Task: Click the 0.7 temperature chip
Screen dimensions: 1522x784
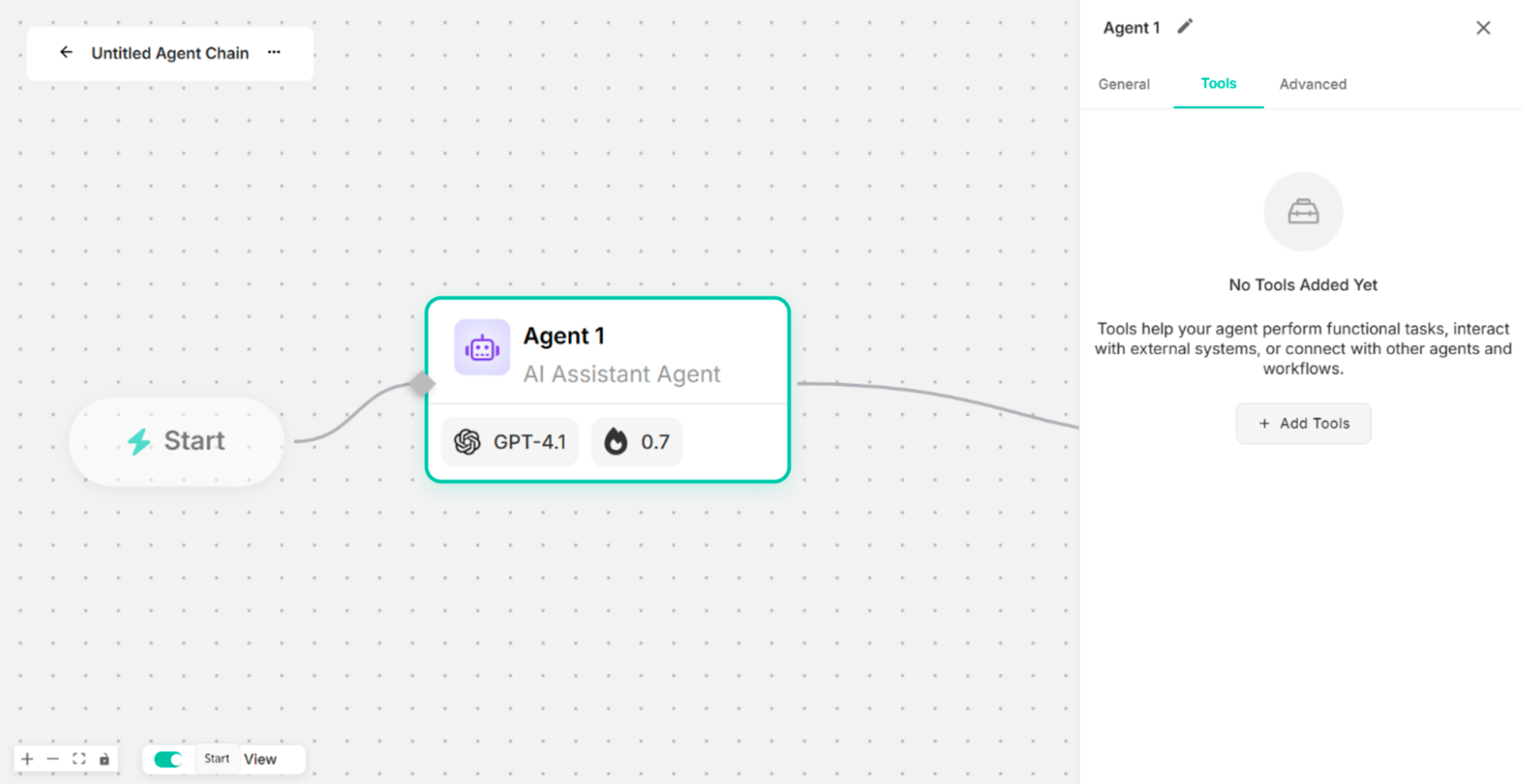Action: 637,442
